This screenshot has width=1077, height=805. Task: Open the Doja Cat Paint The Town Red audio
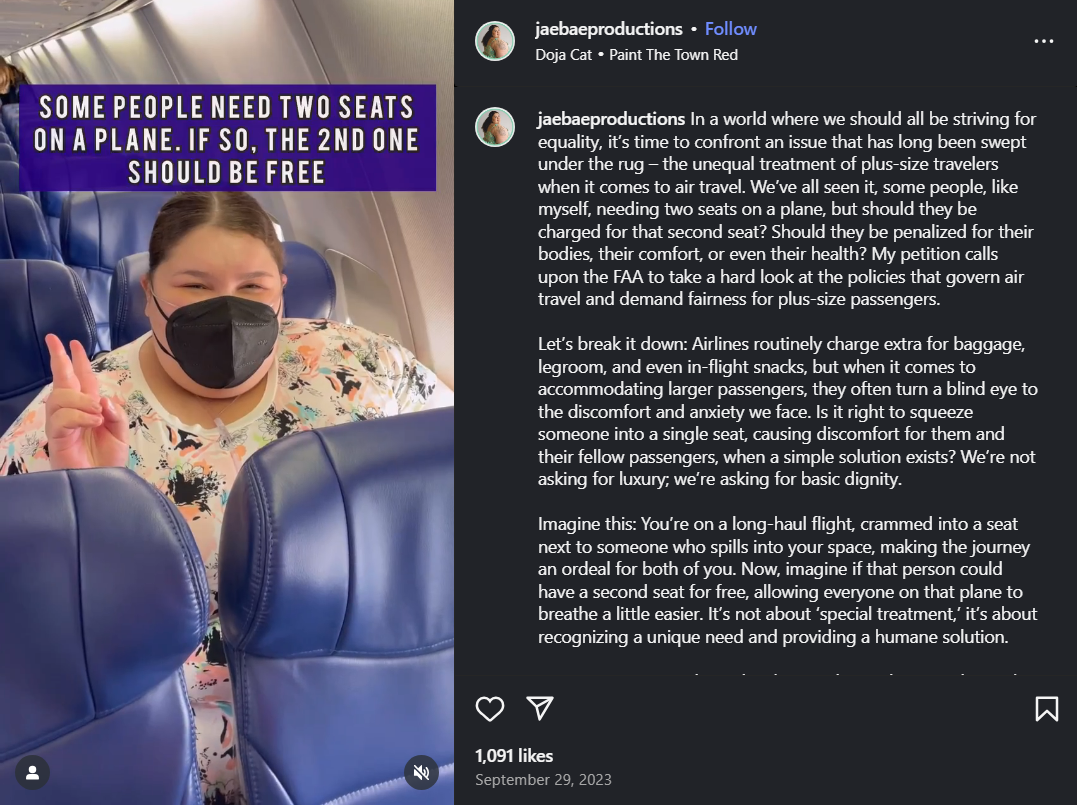[x=636, y=55]
